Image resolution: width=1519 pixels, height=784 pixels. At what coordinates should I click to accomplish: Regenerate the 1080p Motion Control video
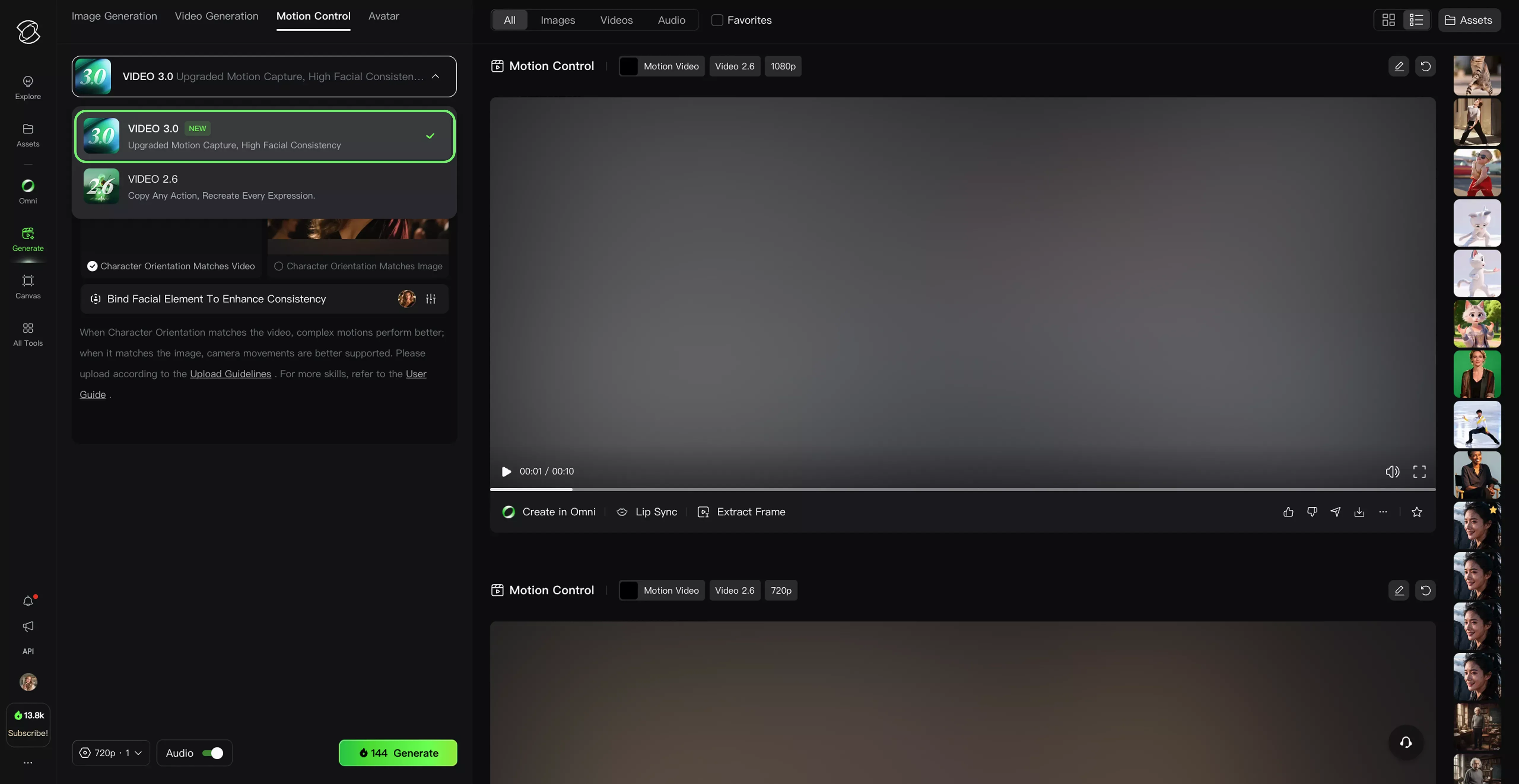1425,66
